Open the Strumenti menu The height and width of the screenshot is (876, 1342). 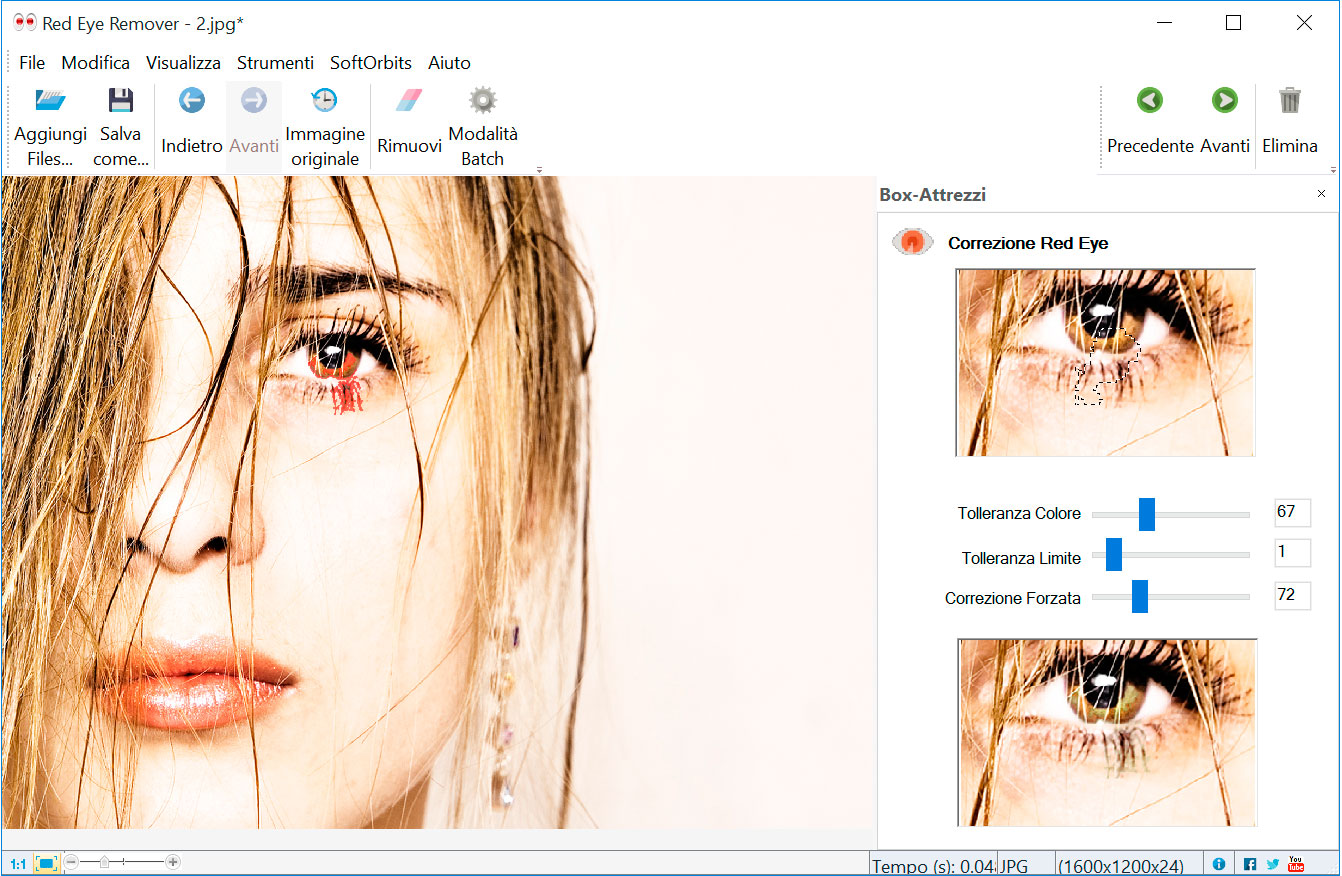[x=275, y=63]
